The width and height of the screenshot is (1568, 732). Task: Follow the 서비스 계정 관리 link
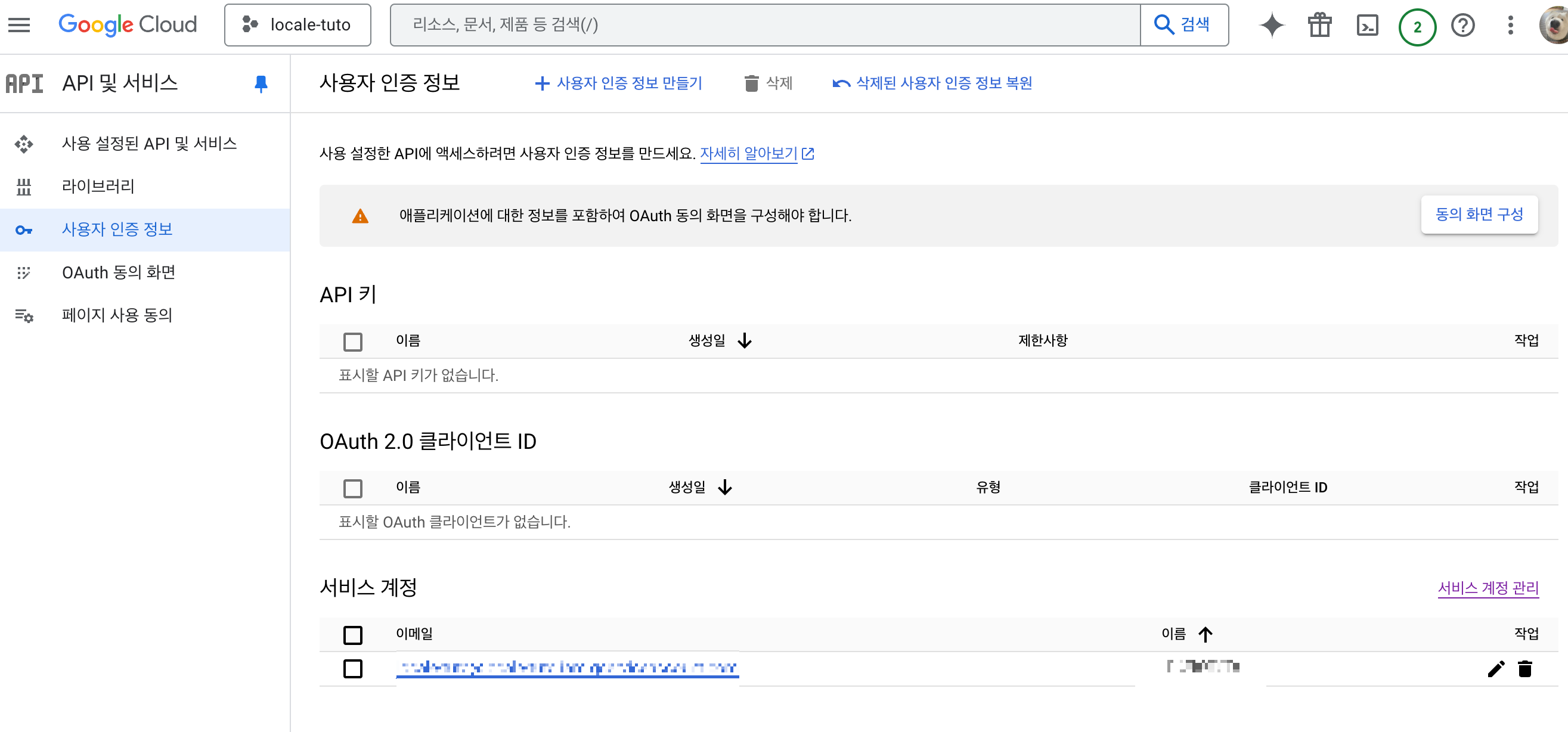[x=1487, y=588]
